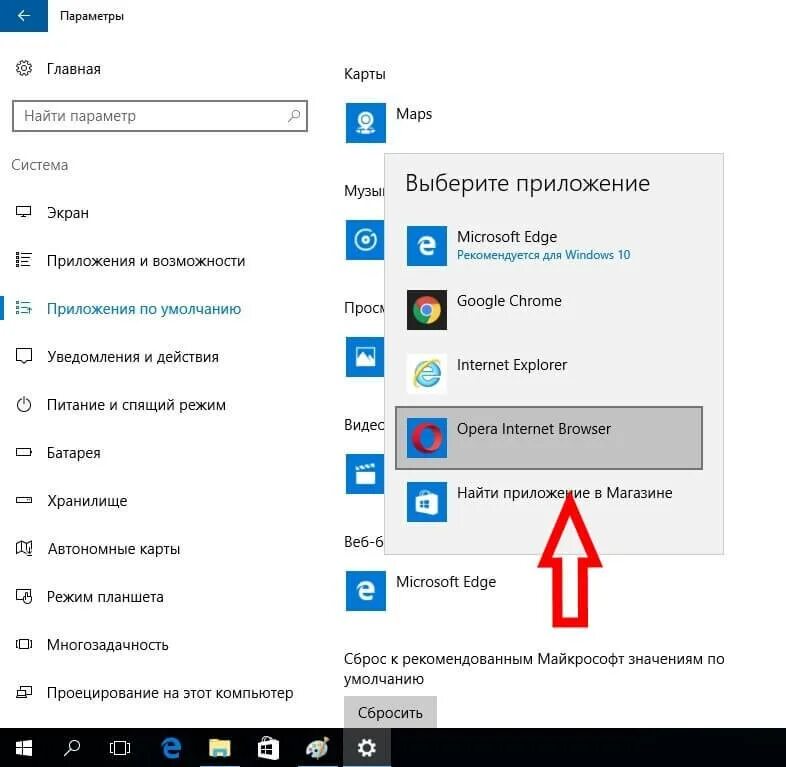Click the photo viewer default app icon
Screen dimensions: 786x767
click(365, 356)
